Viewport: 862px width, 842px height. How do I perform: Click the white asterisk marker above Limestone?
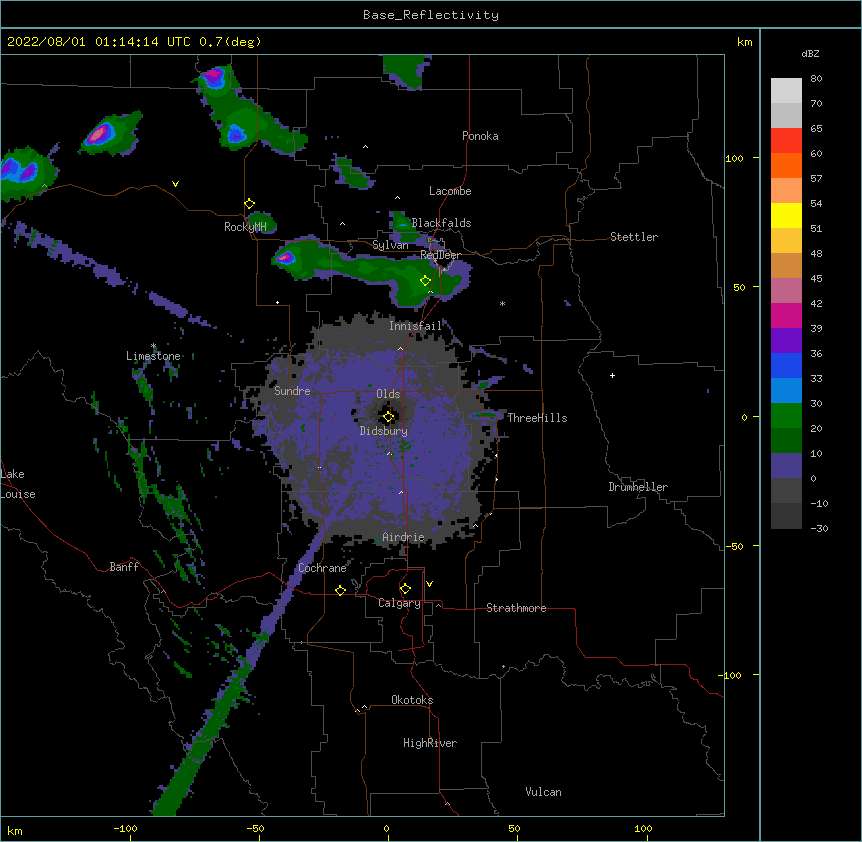coord(153,346)
